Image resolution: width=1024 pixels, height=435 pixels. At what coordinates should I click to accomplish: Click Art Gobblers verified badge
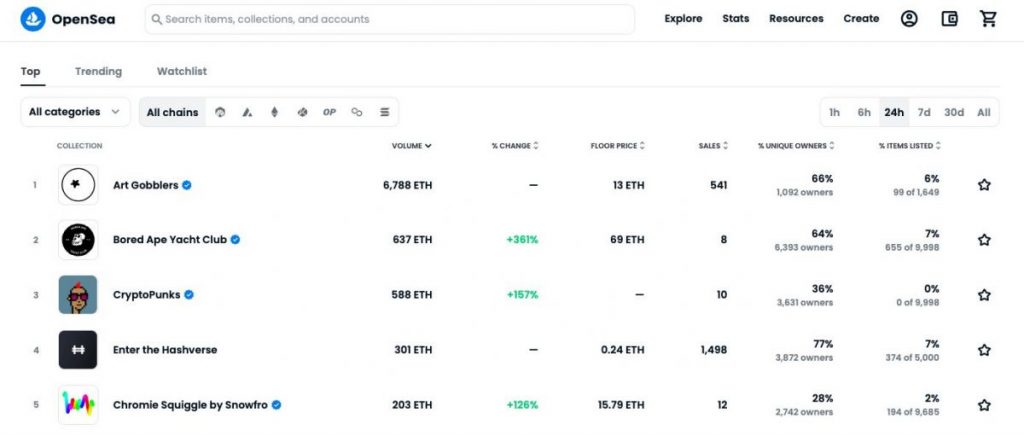click(x=187, y=185)
